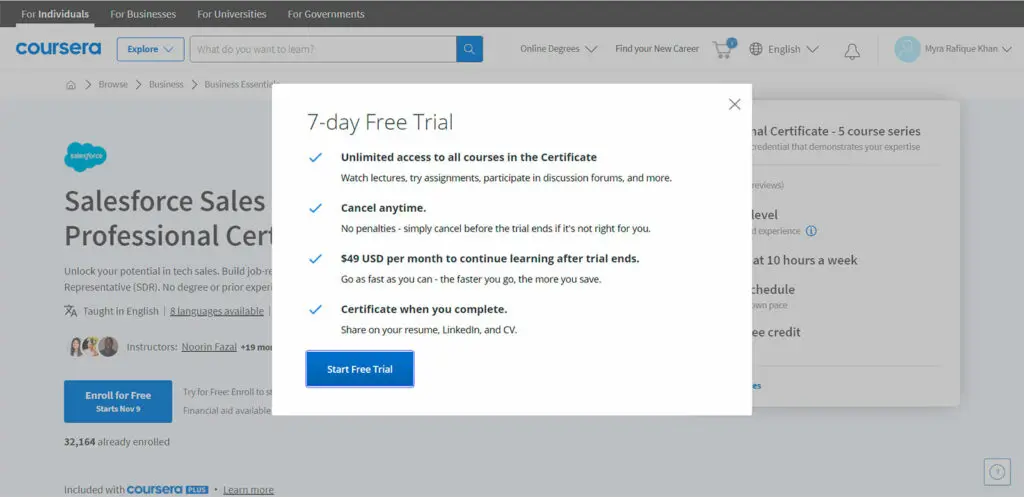Click the user profile avatar

point(907,49)
